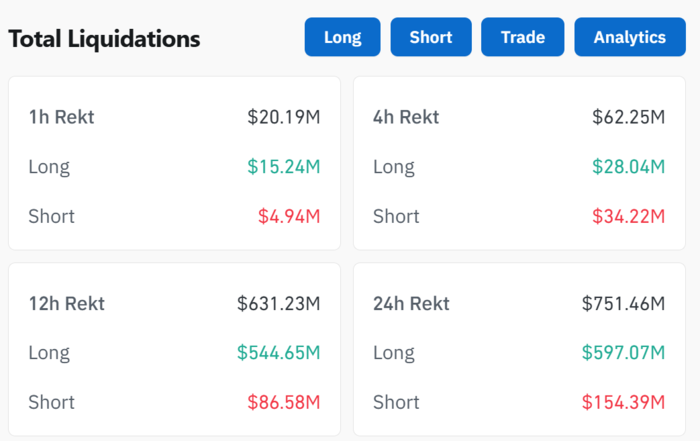Open the Analytics button
700x441 pixels.
[x=629, y=38]
